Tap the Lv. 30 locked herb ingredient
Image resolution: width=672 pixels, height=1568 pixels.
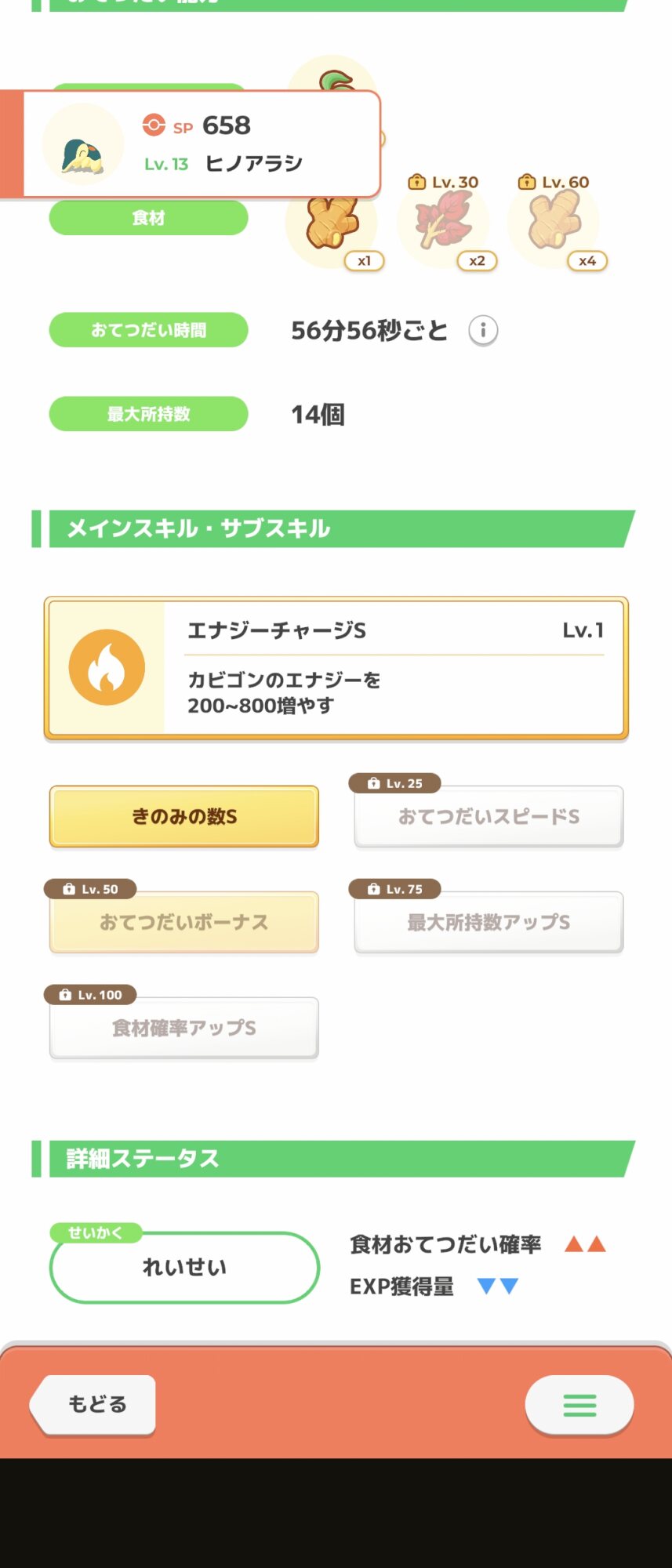click(x=445, y=222)
